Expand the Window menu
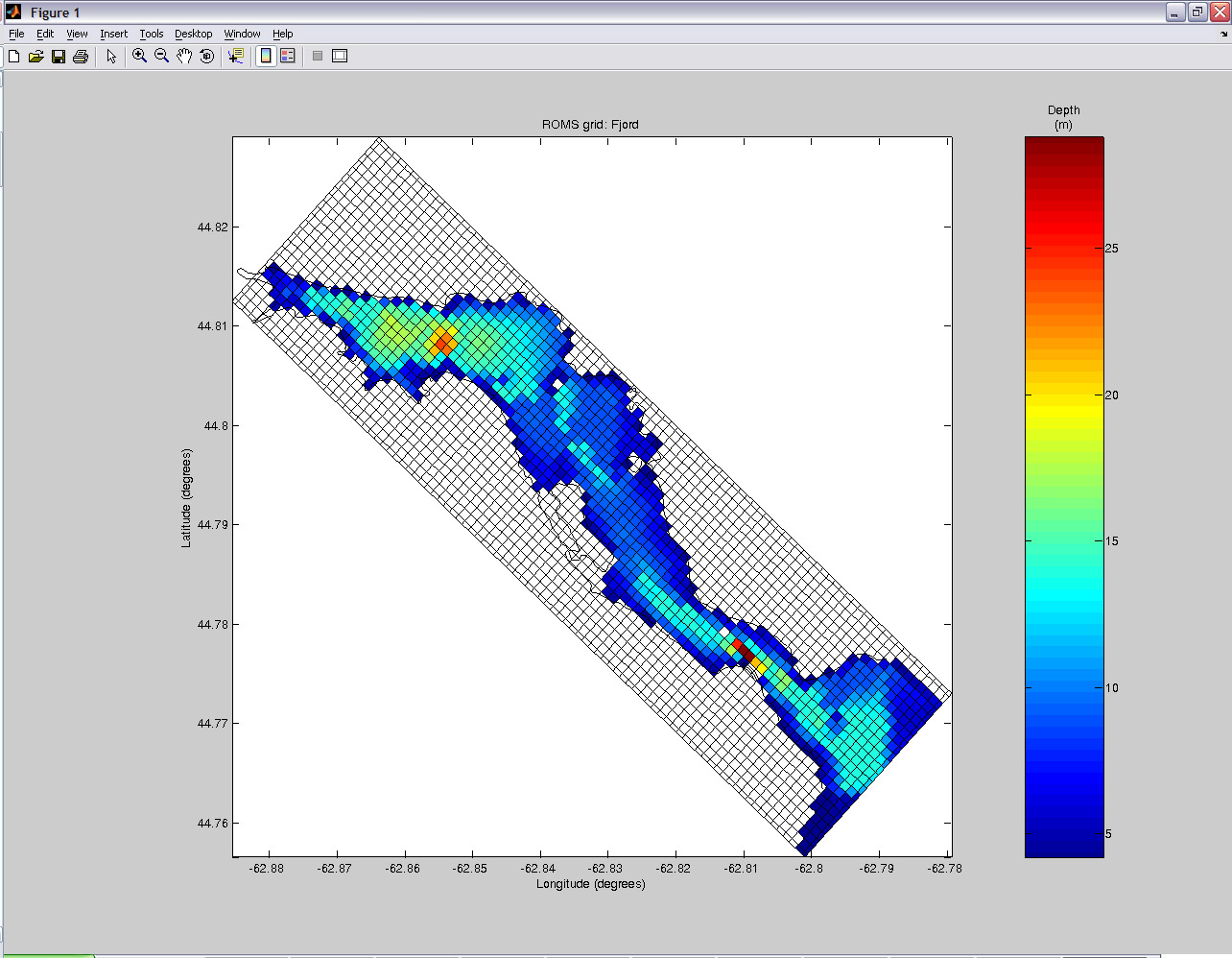1232x958 pixels. [x=242, y=34]
